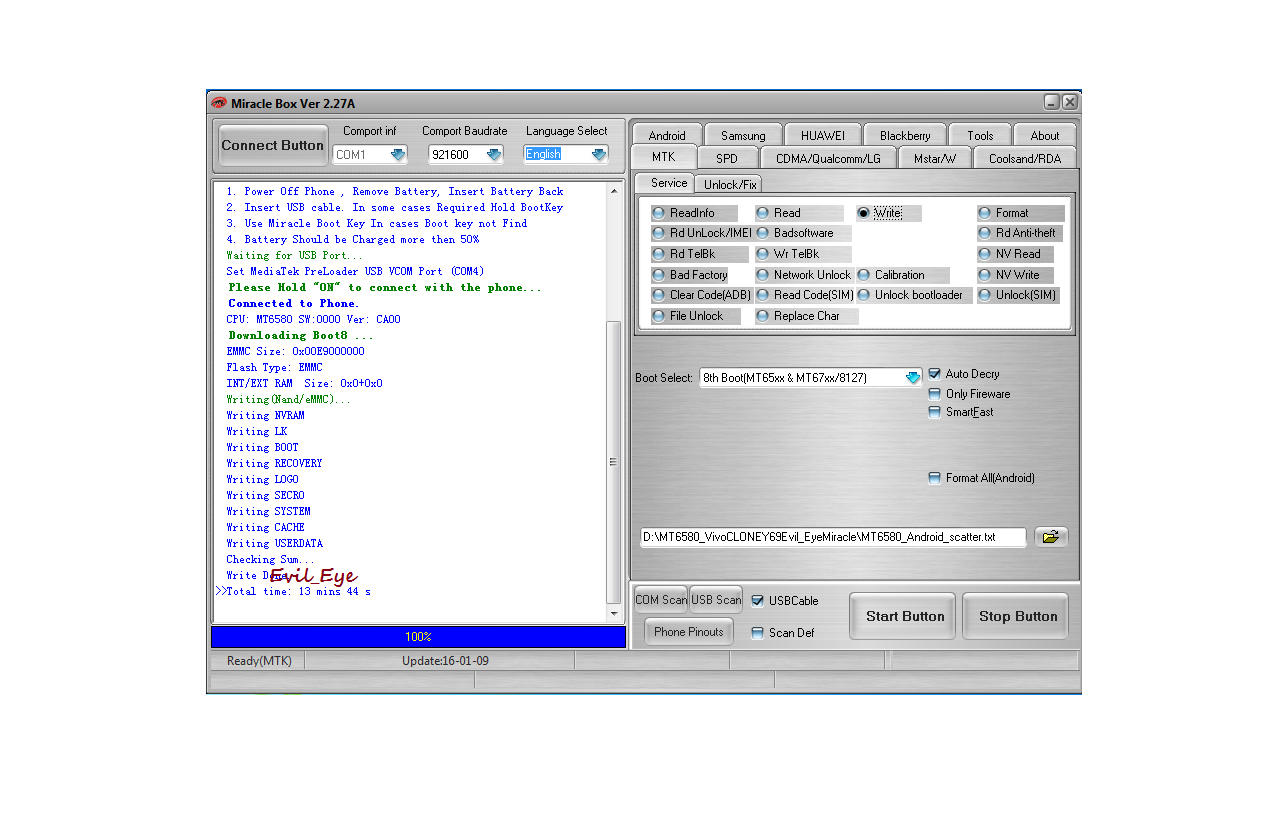Select the Badsoftware option
Screen dimensions: 1274x834
(803, 233)
